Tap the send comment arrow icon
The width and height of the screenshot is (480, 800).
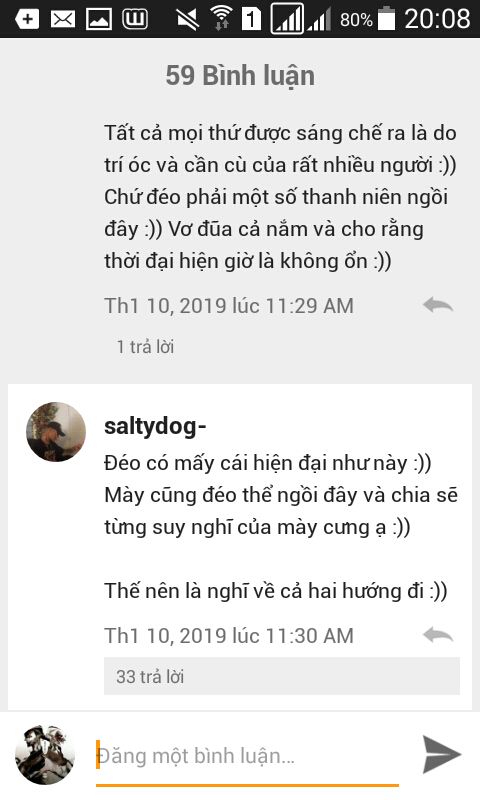(x=442, y=754)
